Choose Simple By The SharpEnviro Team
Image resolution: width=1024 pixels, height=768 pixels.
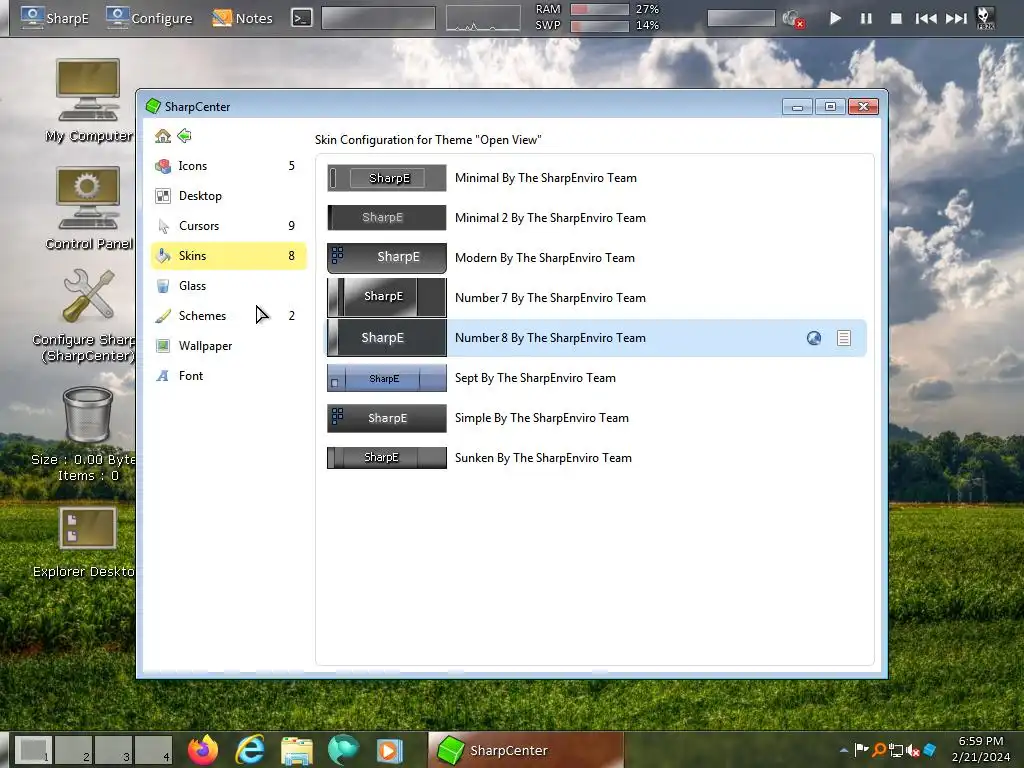tap(596, 418)
